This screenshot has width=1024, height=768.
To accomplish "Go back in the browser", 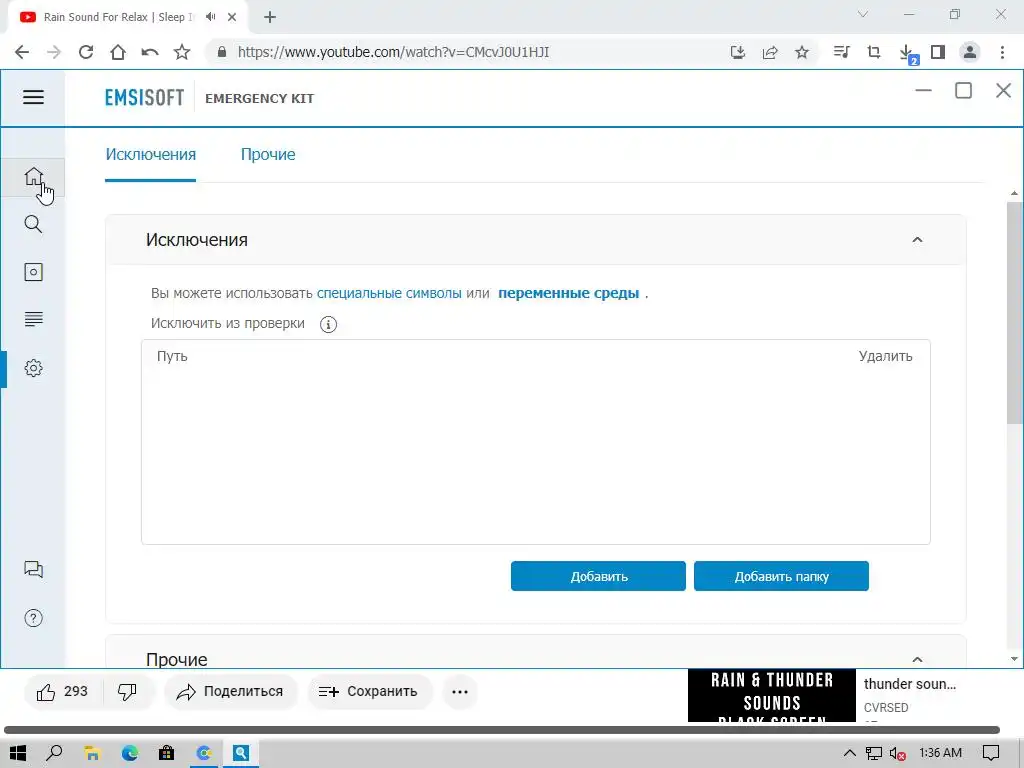I will coord(22,52).
